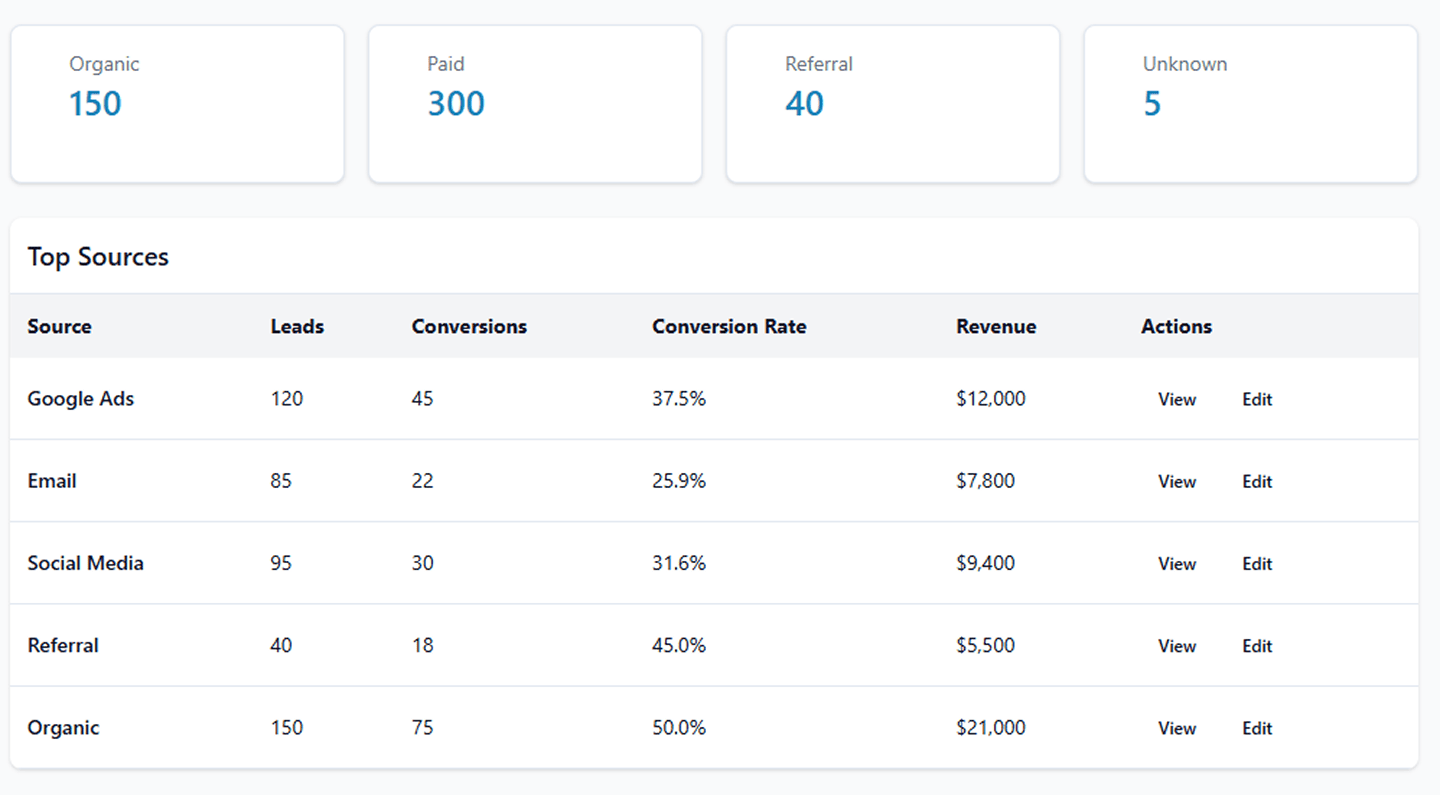
Task: Edit the Social Media source entry
Action: click(x=1257, y=564)
